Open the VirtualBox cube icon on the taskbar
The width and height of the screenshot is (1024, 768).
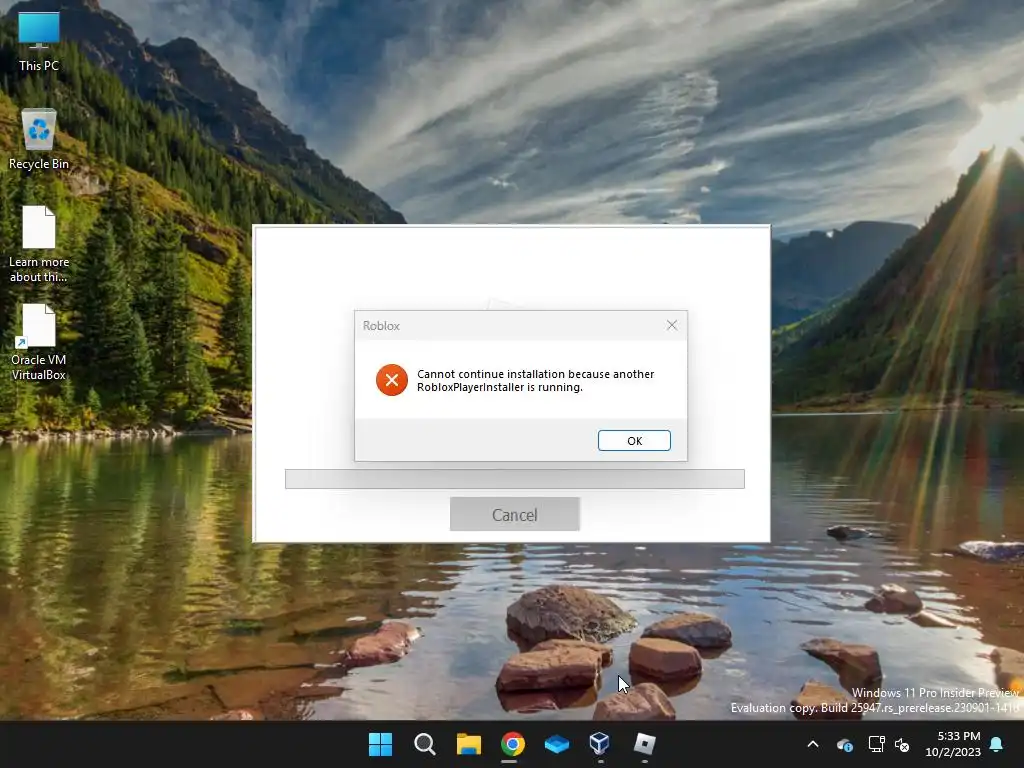(x=600, y=743)
